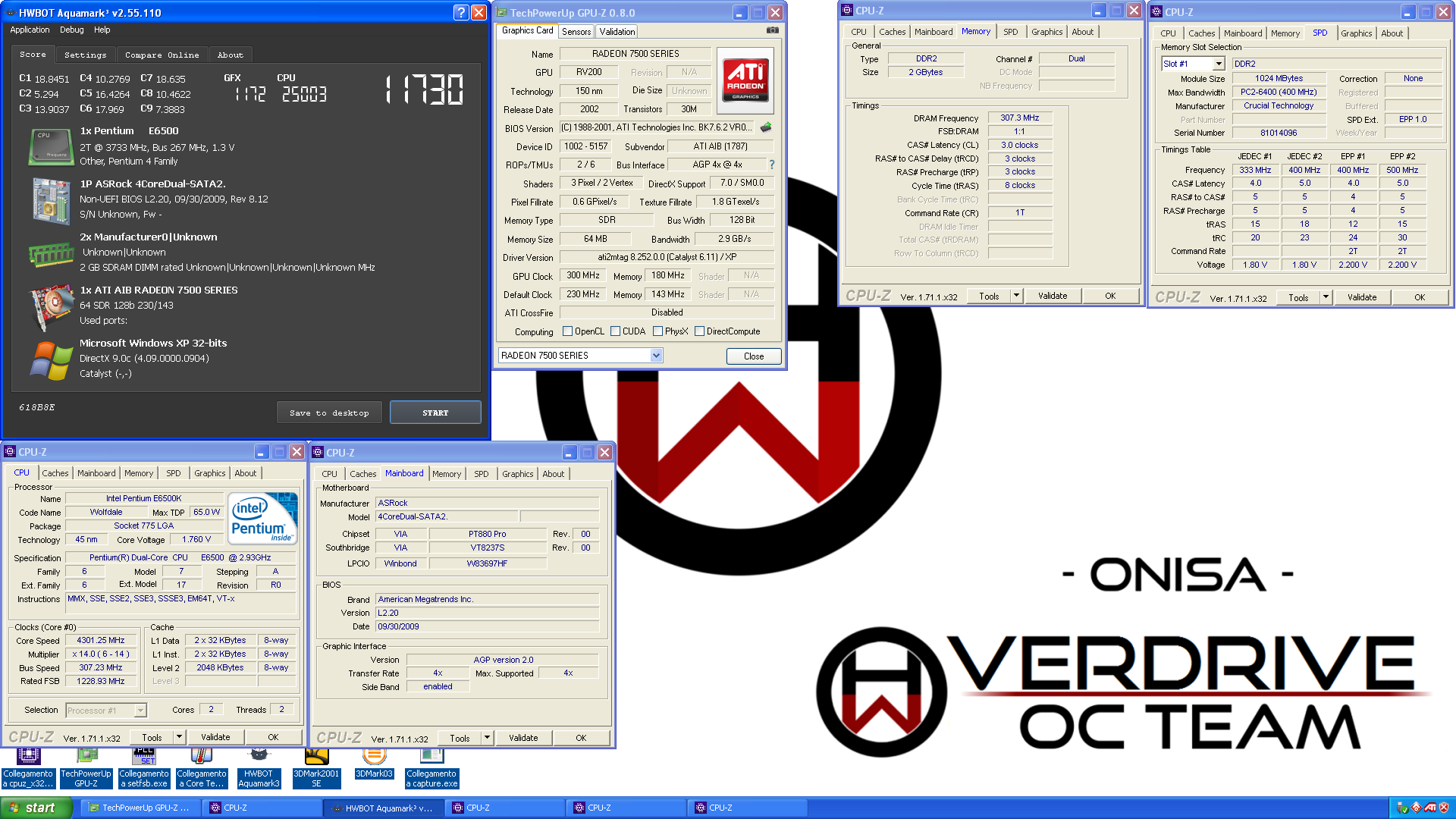The image size is (1456, 819).
Task: Click the Windows XP logo icon in Aquamark
Action: pyautogui.click(x=51, y=360)
